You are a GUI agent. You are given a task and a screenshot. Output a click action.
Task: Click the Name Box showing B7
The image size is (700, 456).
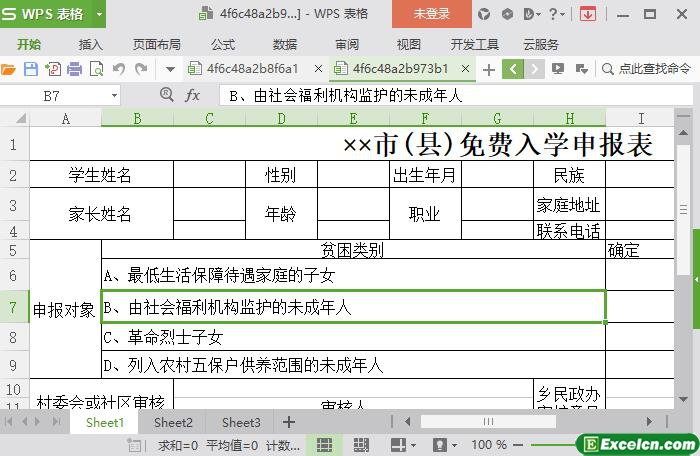tap(51, 96)
